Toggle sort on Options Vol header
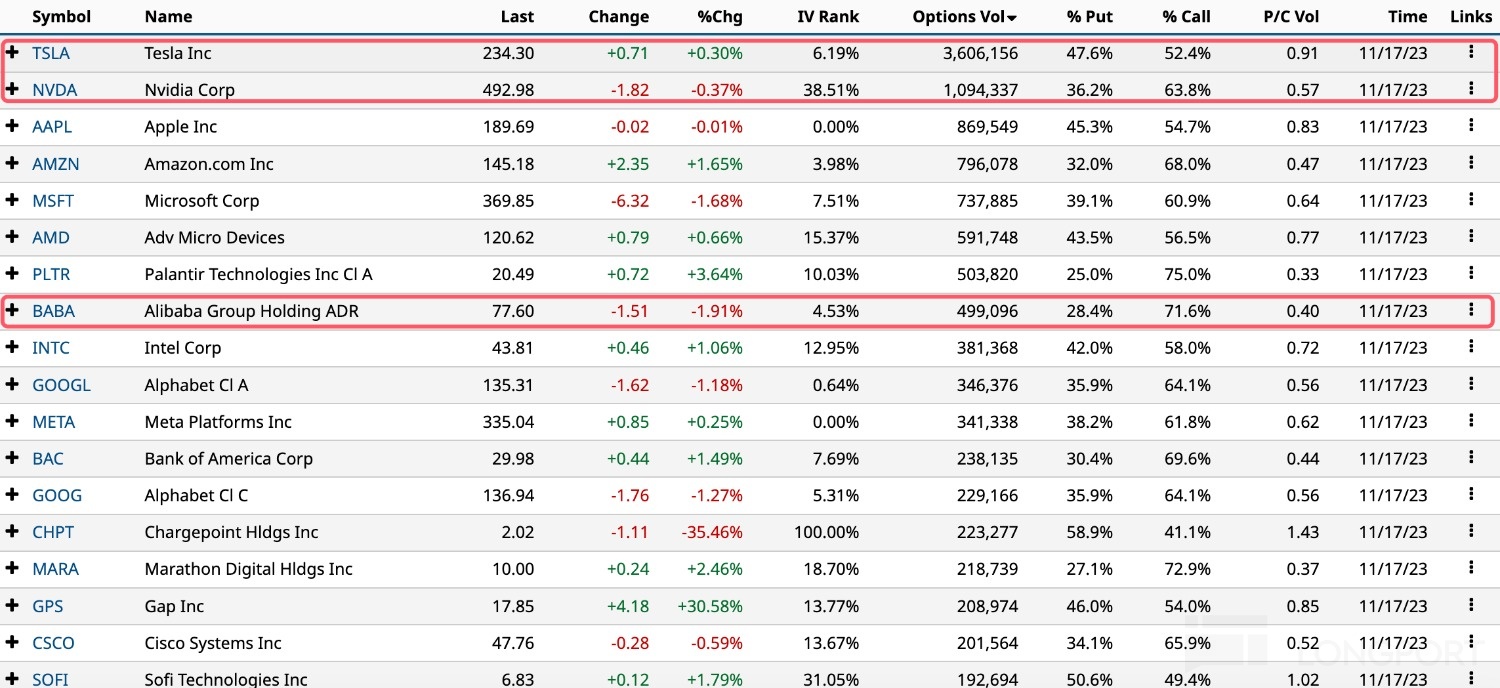The height and width of the screenshot is (688, 1500). [x=965, y=16]
